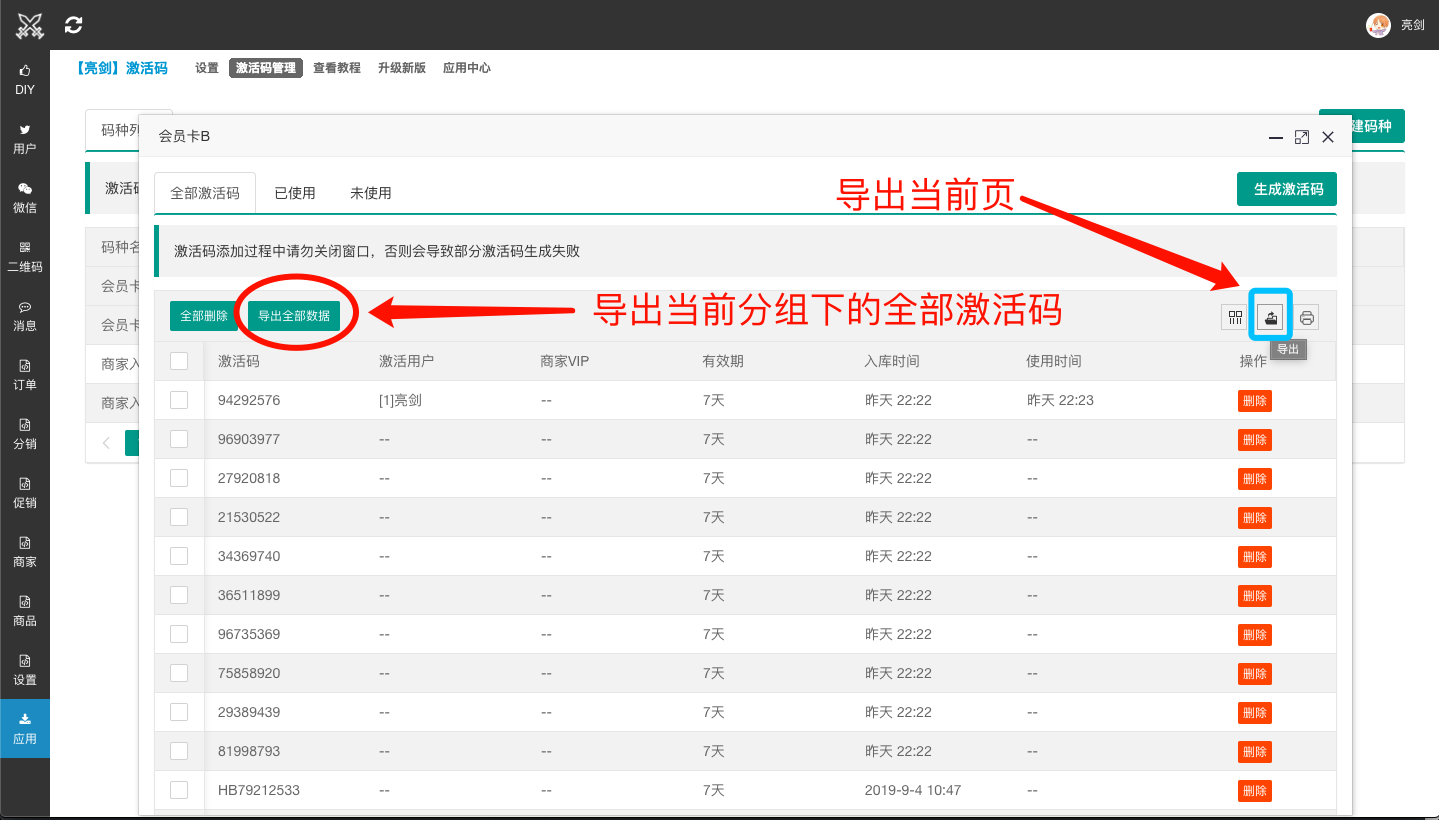The height and width of the screenshot is (820, 1439).
Task: Click the refresh icon in the top bar
Action: [x=72, y=24]
